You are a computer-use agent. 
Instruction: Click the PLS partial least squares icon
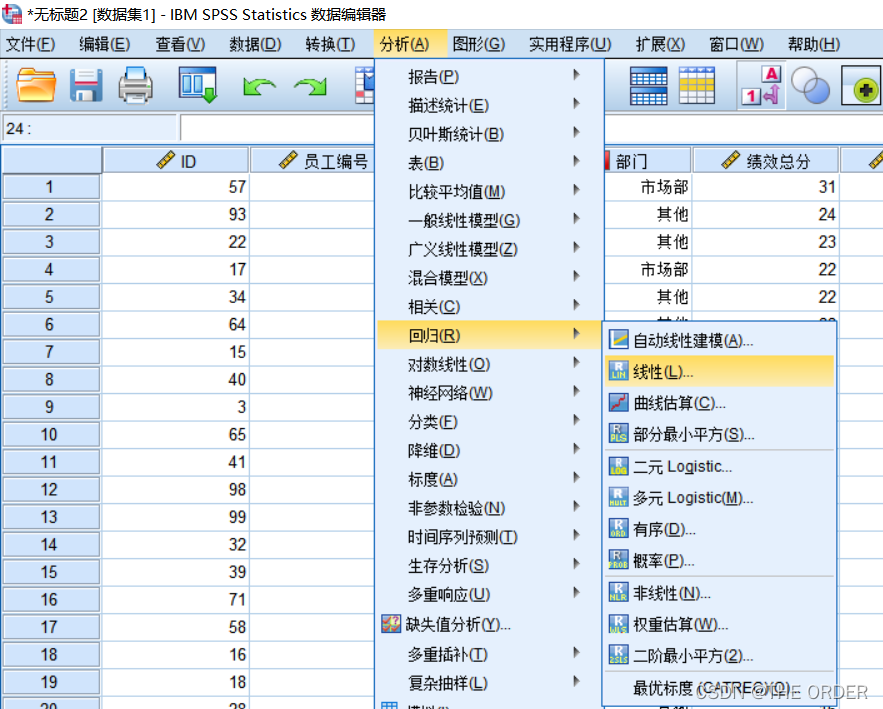(x=618, y=434)
